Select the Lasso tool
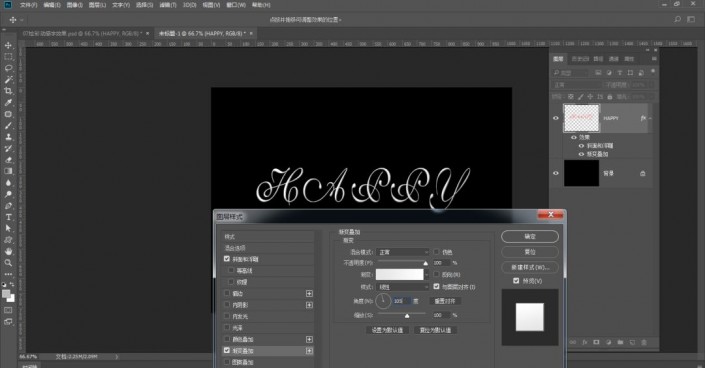The width and height of the screenshot is (705, 368). pyautogui.click(x=8, y=68)
